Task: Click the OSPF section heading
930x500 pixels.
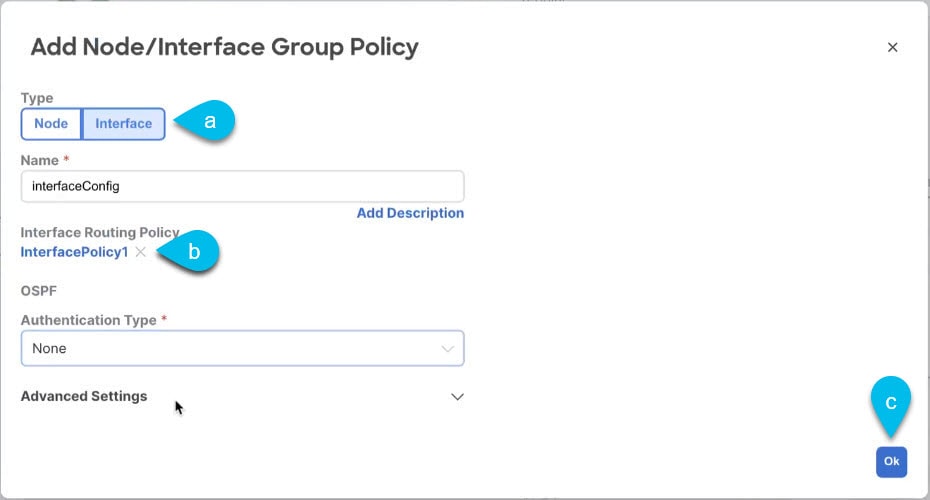Action: (39, 291)
